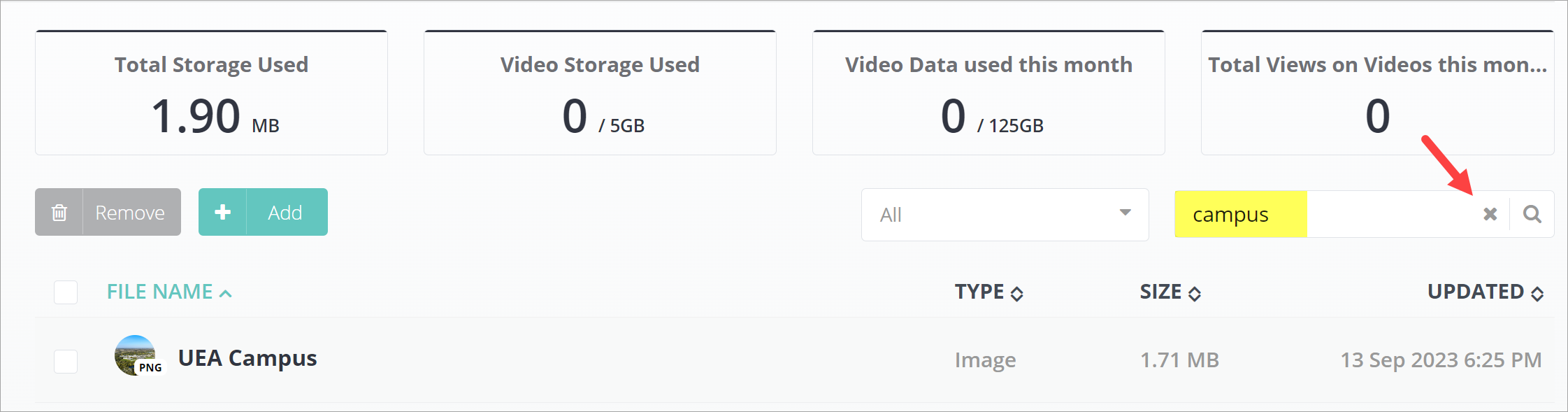
Task: Open the UEA Campus file name link
Action: click(247, 358)
